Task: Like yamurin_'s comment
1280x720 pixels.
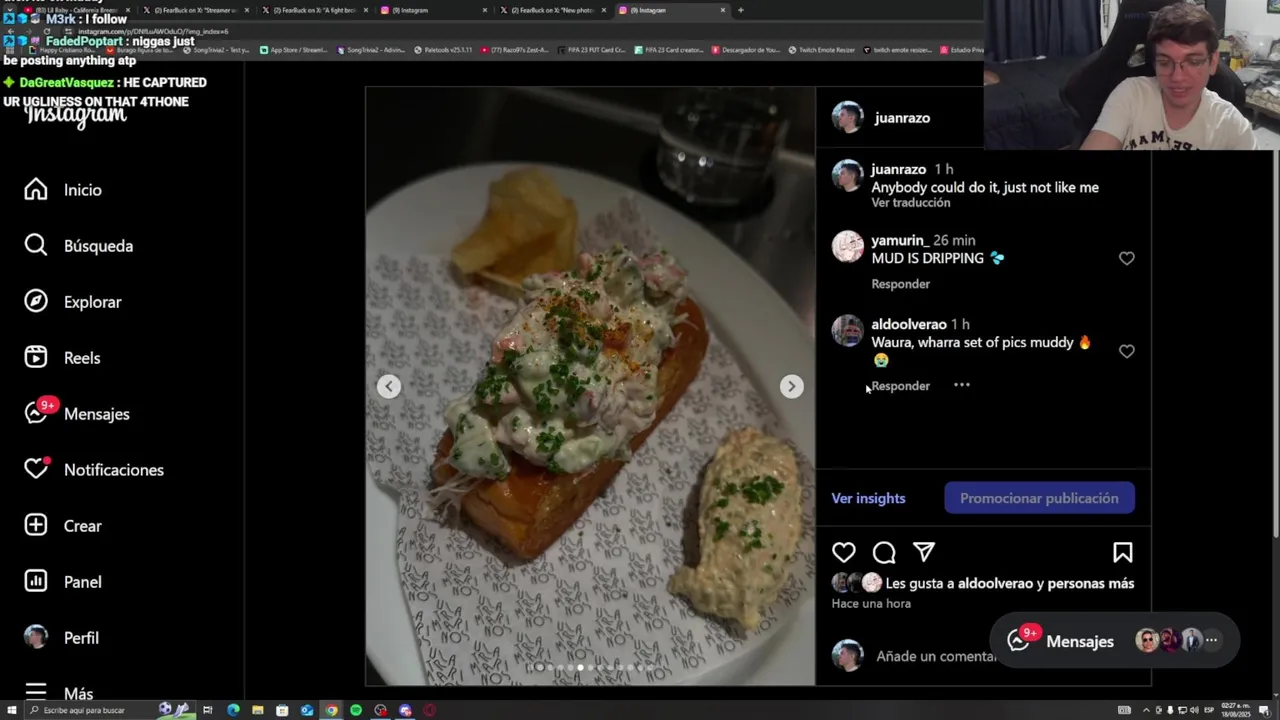Action: pos(1127,258)
